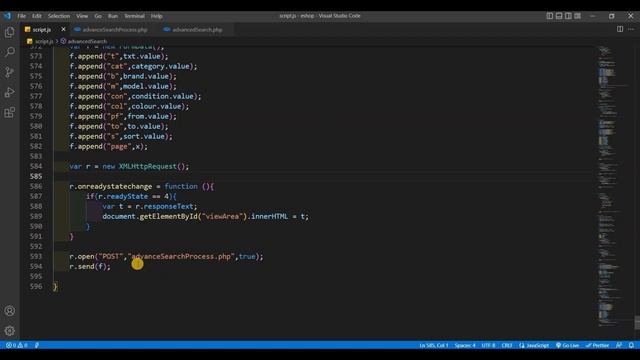Click the Ln 585, Col 1 status
640x360 pixels.
click(x=433, y=345)
